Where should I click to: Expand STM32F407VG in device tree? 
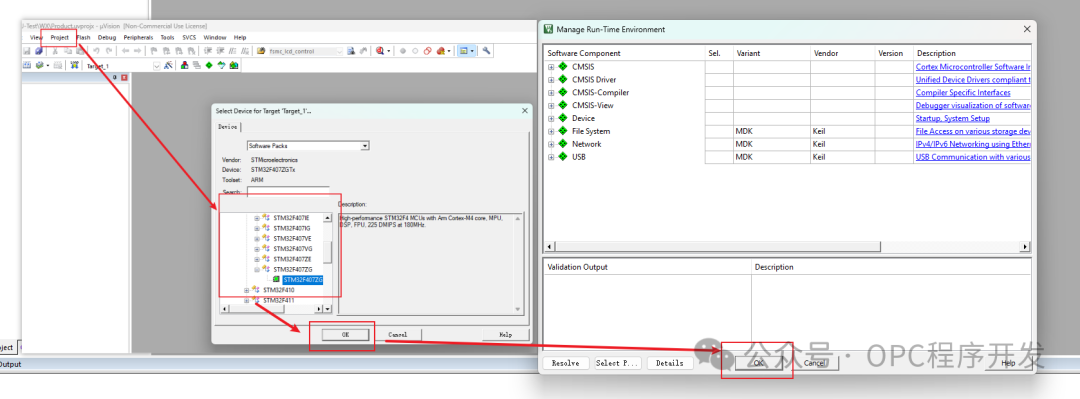pyautogui.click(x=257, y=249)
